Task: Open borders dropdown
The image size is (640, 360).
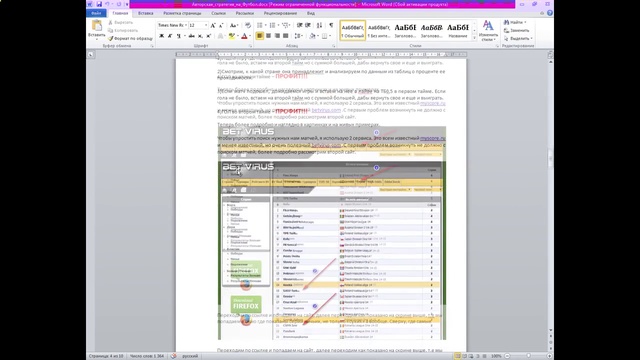Action: 330,36
